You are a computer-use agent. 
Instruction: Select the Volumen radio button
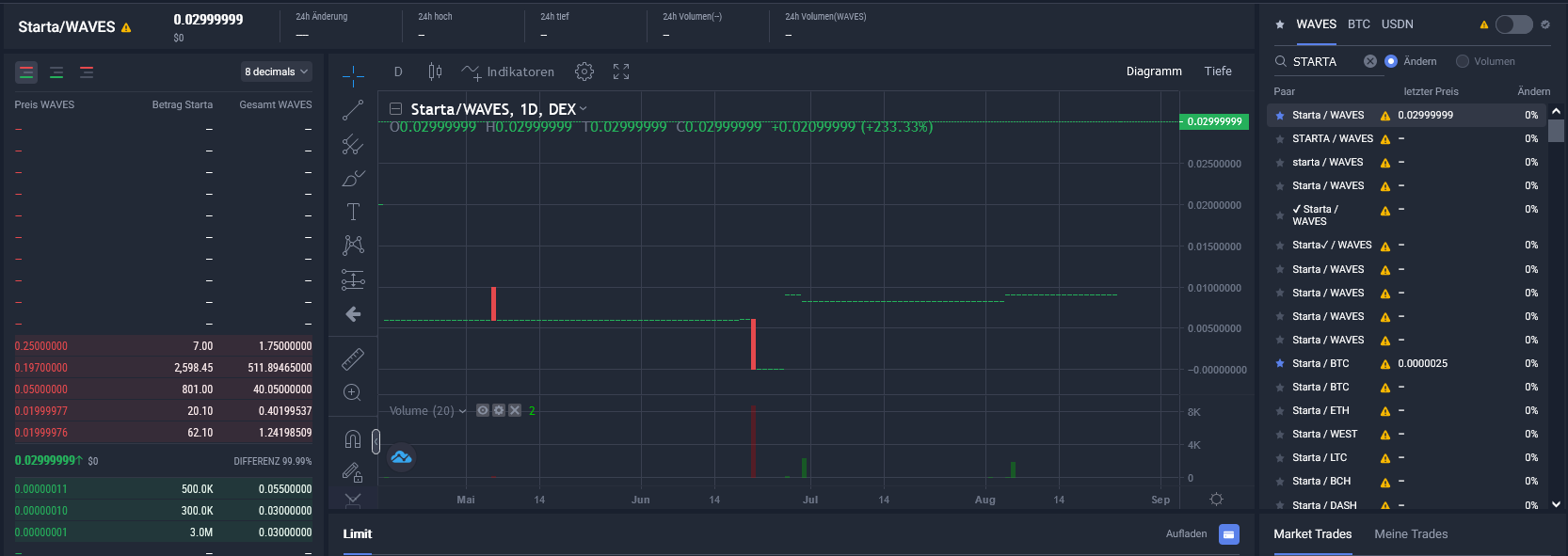1463,61
